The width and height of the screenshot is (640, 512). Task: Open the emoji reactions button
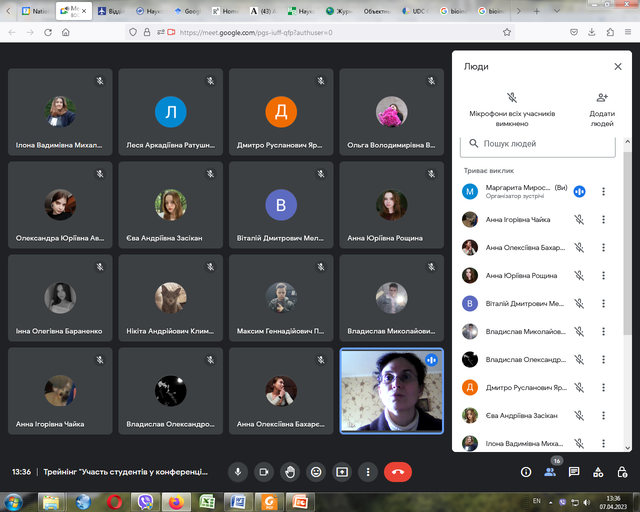[317, 470]
